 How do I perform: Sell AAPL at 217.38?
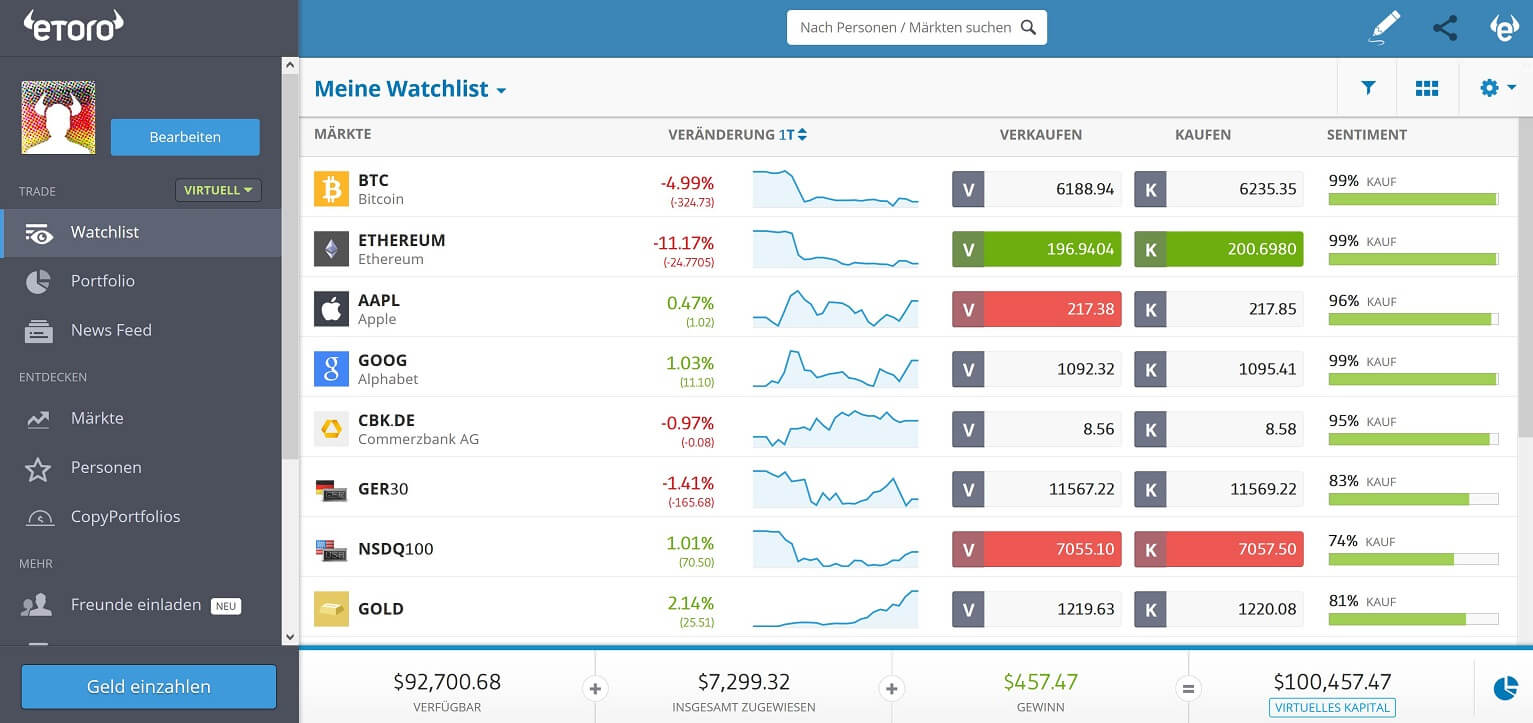[x=1037, y=309]
